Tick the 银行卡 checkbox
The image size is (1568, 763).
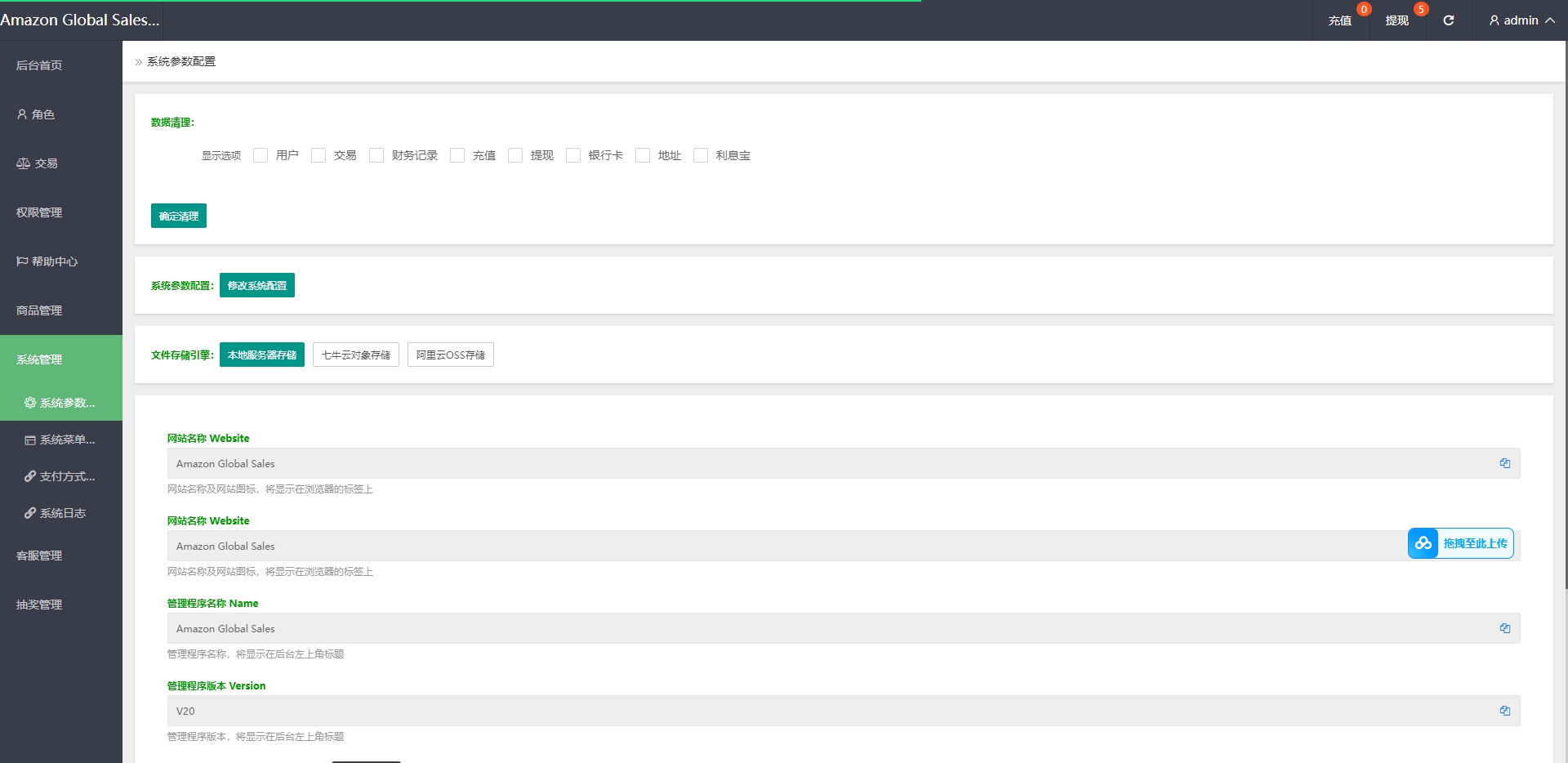pos(573,155)
